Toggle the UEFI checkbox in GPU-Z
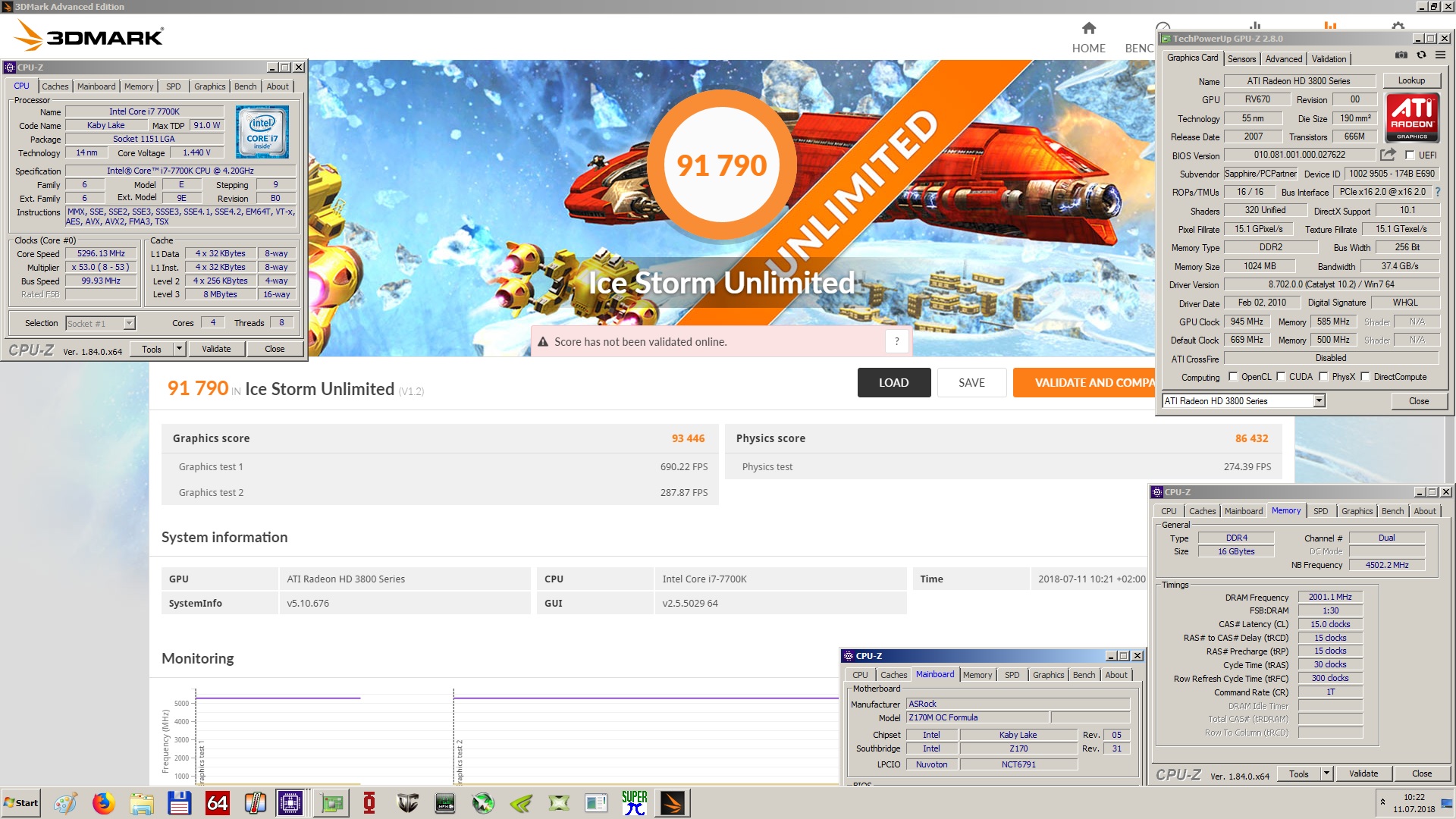Image resolution: width=1456 pixels, height=819 pixels. pyautogui.click(x=1410, y=155)
